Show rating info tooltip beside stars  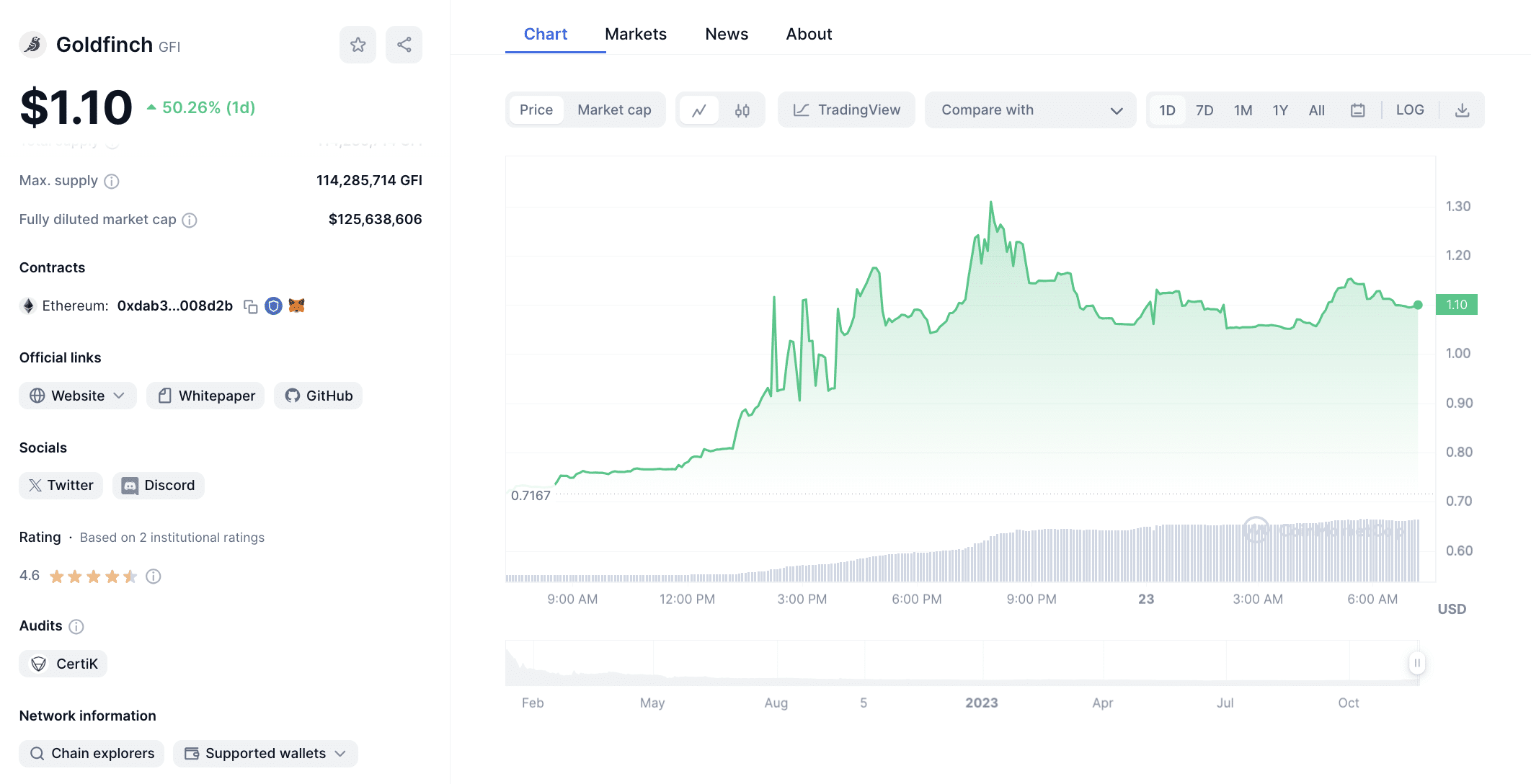pos(154,576)
